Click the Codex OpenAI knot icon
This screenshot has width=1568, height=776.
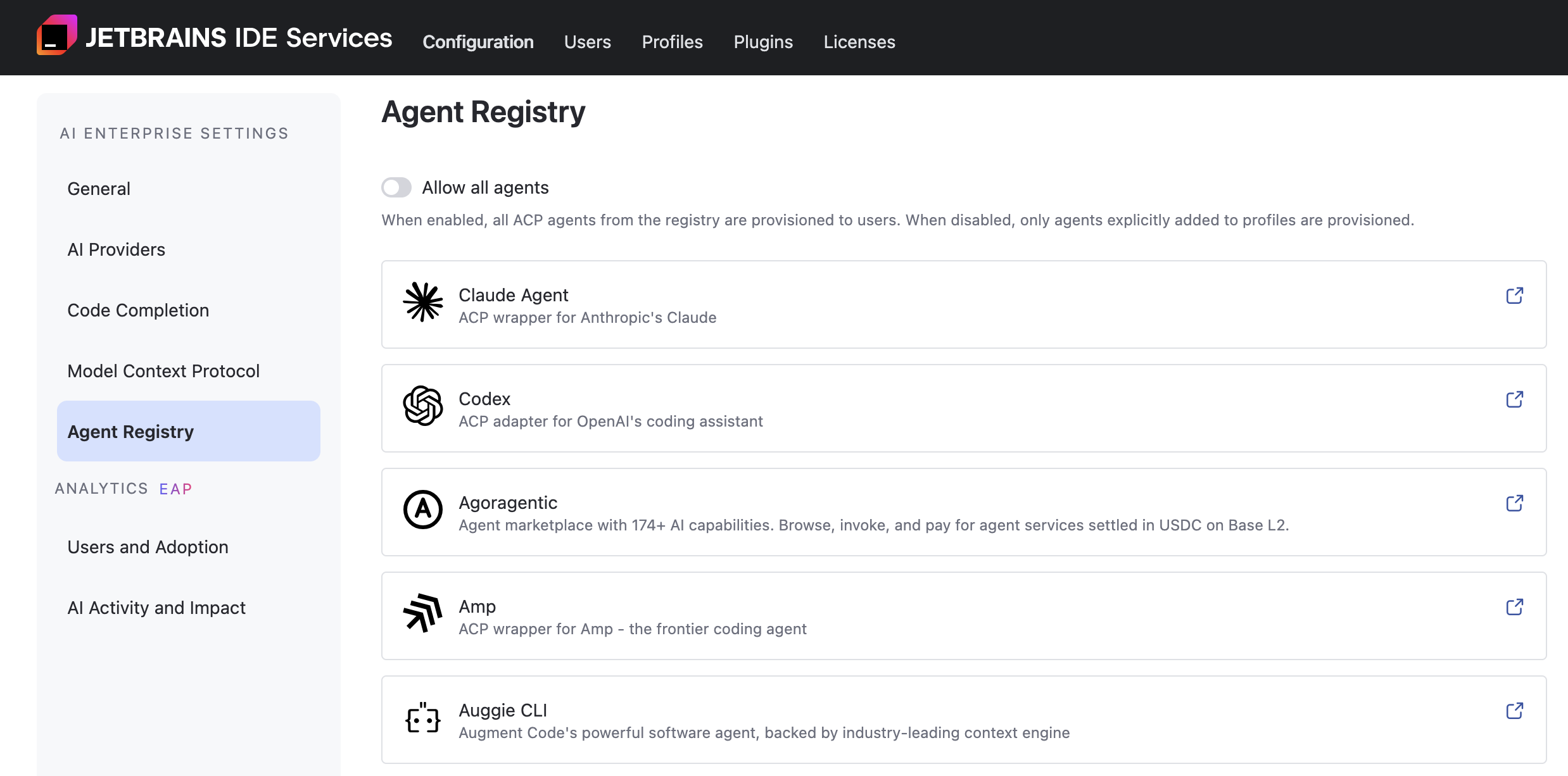[423, 406]
